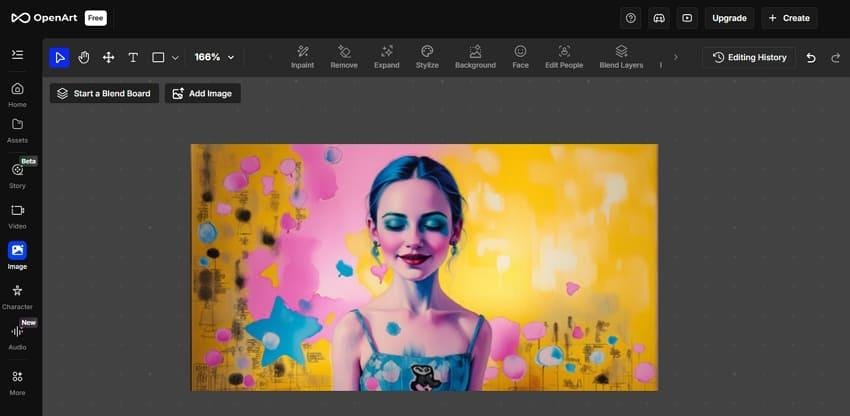Open Image in sidebar
The width and height of the screenshot is (850, 416).
point(17,256)
